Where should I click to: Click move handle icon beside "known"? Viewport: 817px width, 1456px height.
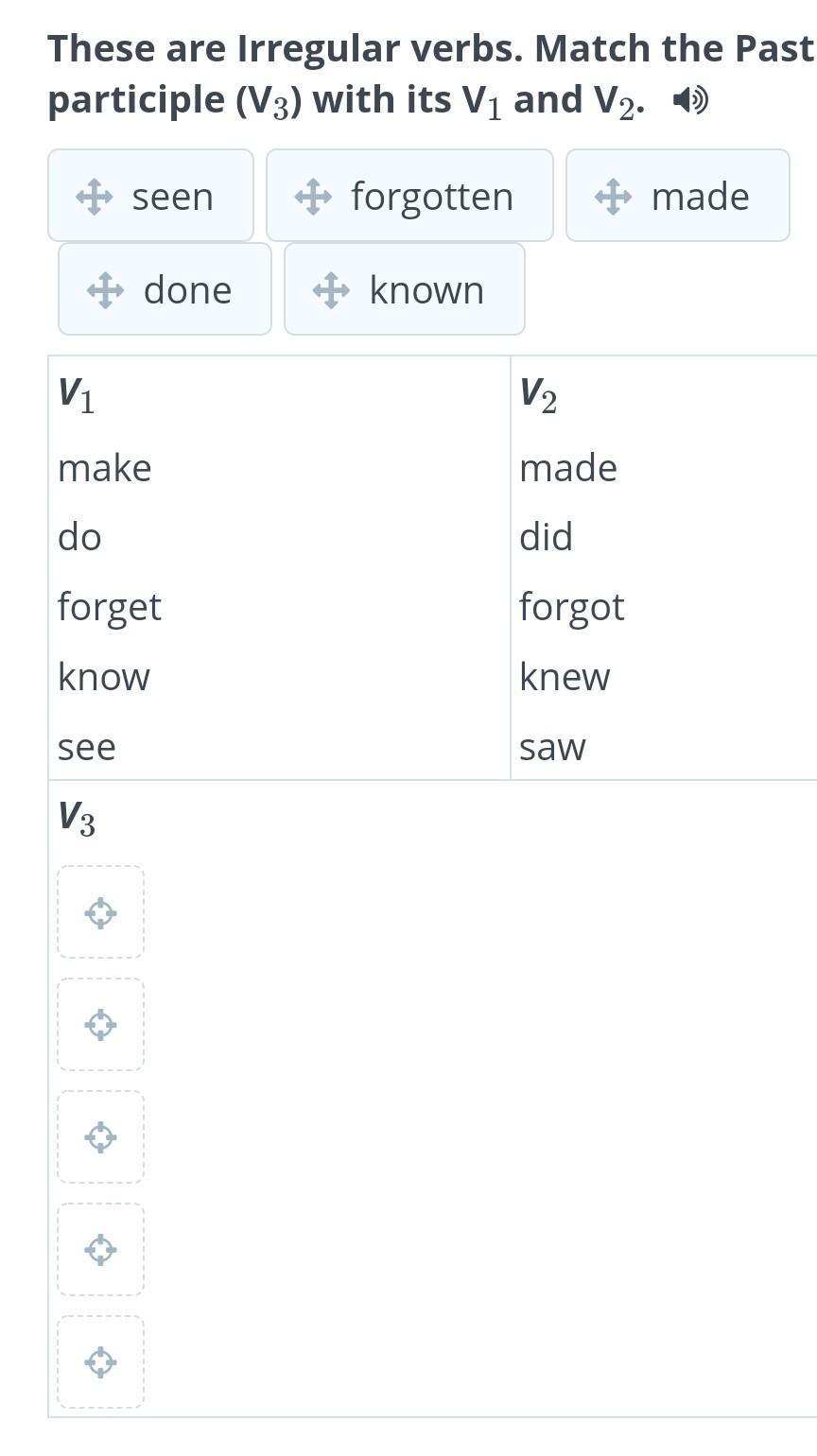(331, 290)
